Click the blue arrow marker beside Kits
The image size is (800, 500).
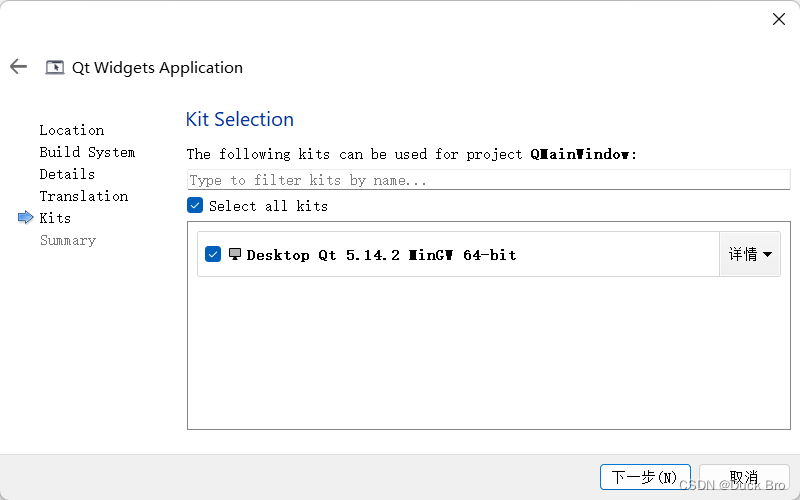pos(26,217)
